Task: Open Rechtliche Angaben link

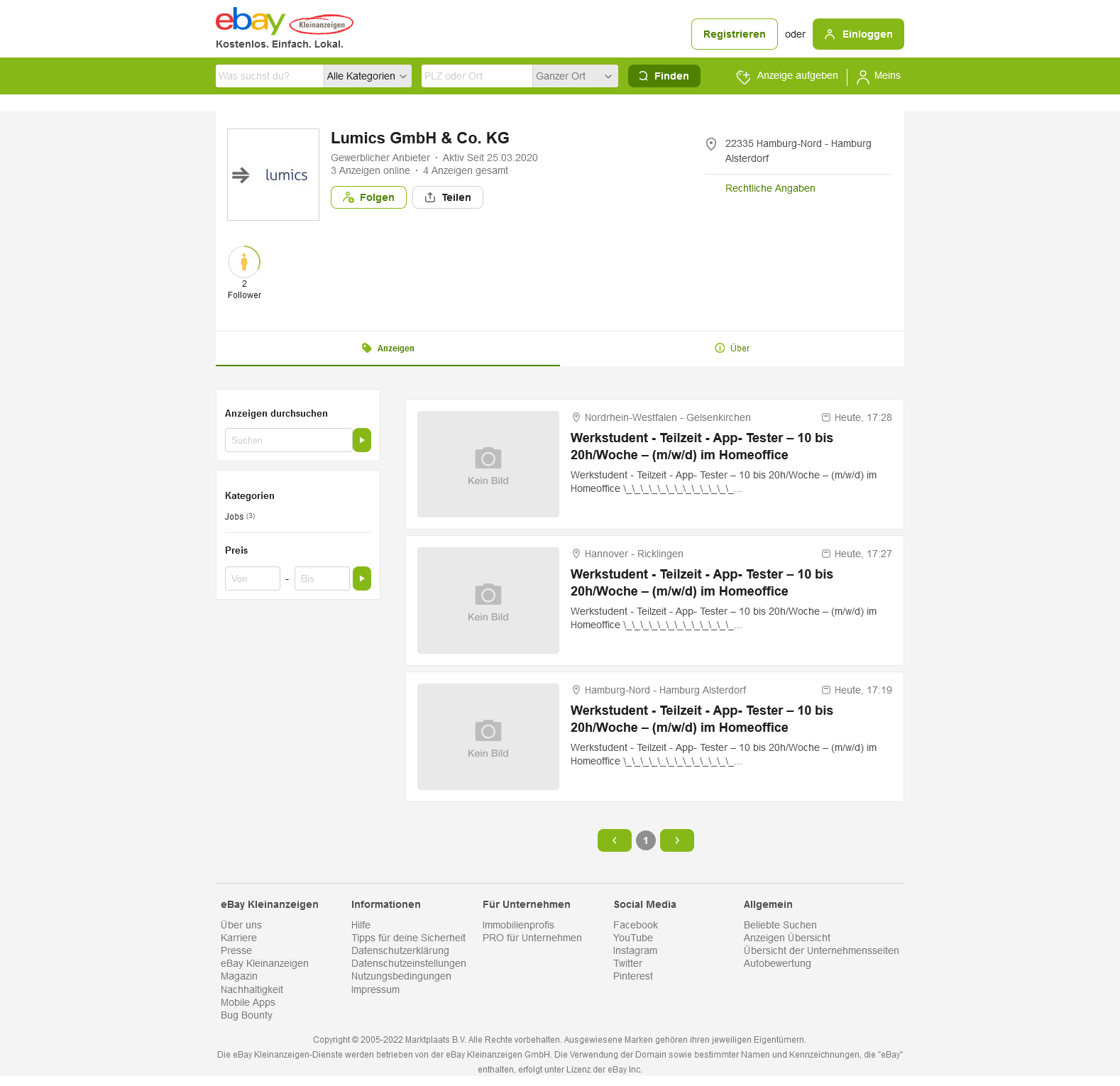Action: coord(770,188)
